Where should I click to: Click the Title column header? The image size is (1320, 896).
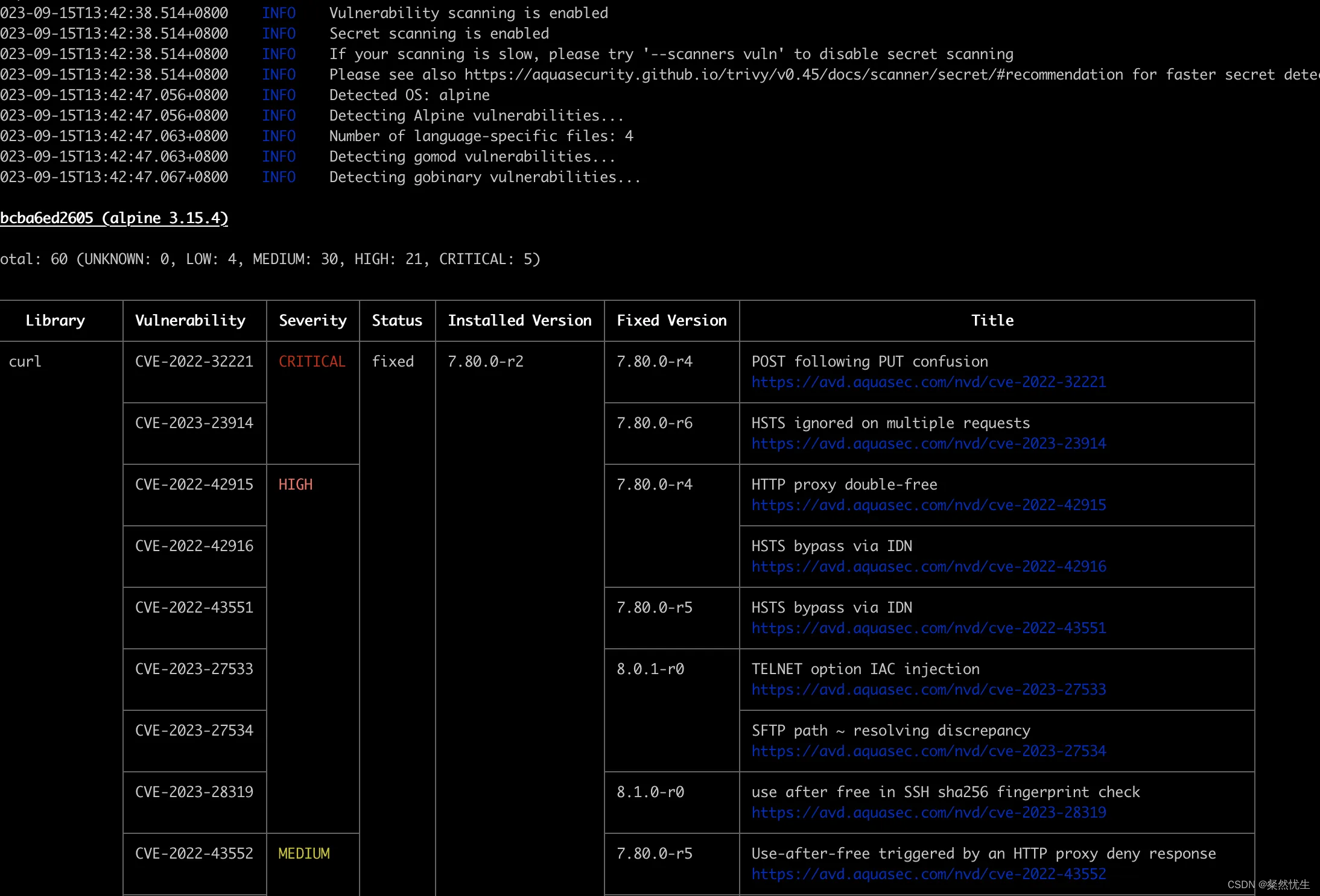tap(992, 321)
